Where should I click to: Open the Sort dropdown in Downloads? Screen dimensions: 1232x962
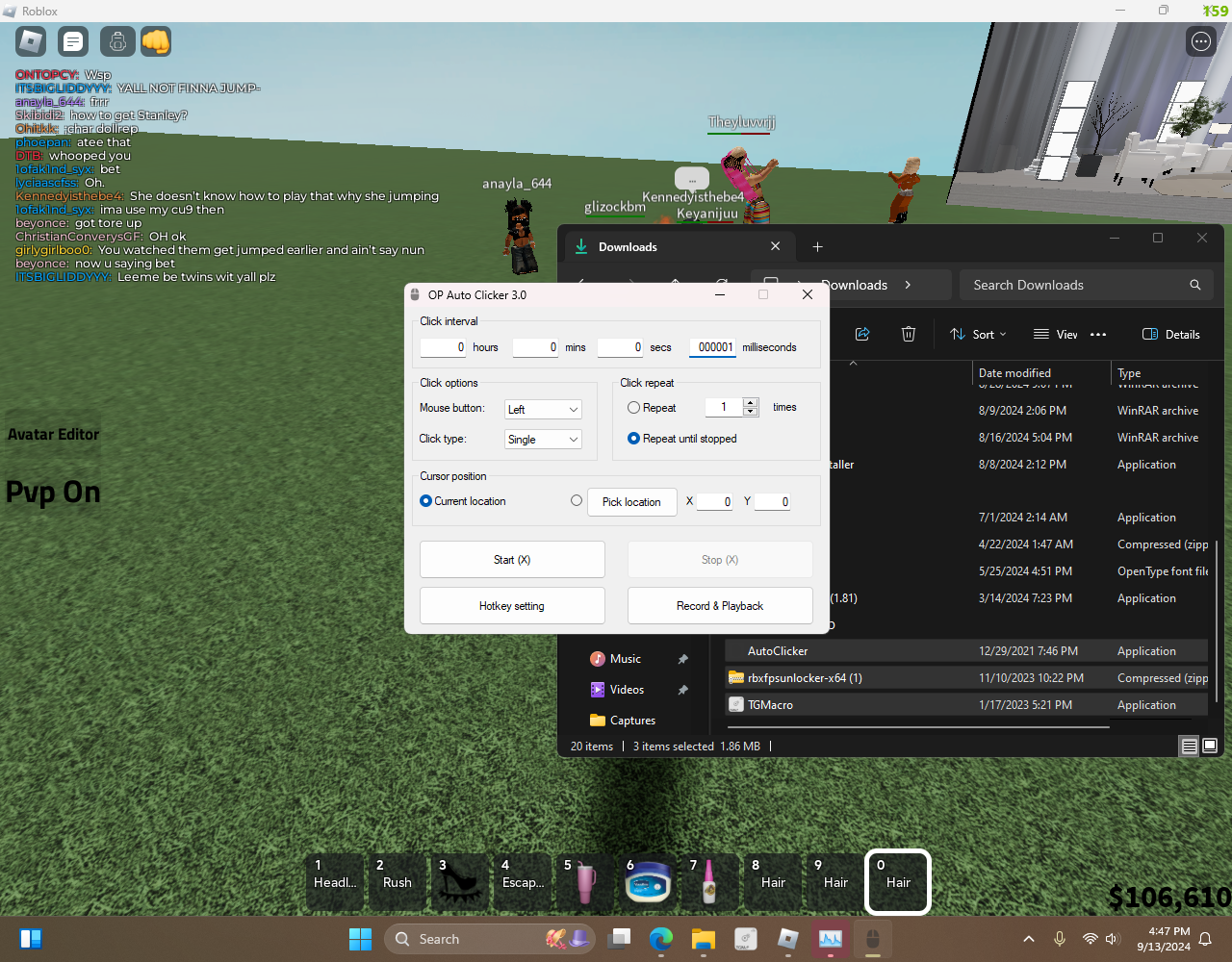point(978,334)
